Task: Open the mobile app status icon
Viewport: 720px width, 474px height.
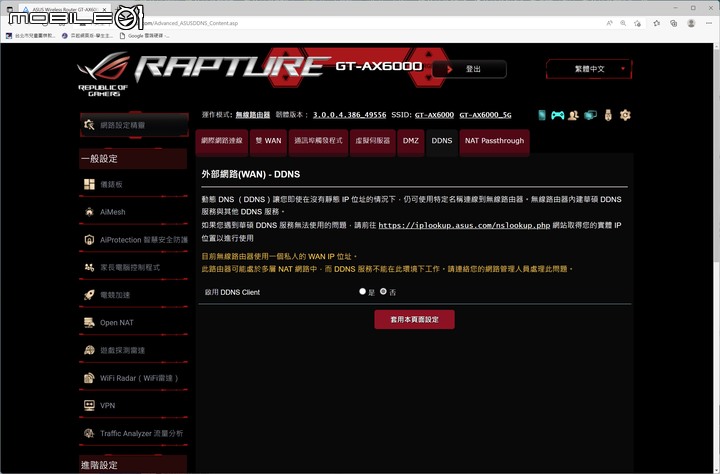Action: (542, 115)
